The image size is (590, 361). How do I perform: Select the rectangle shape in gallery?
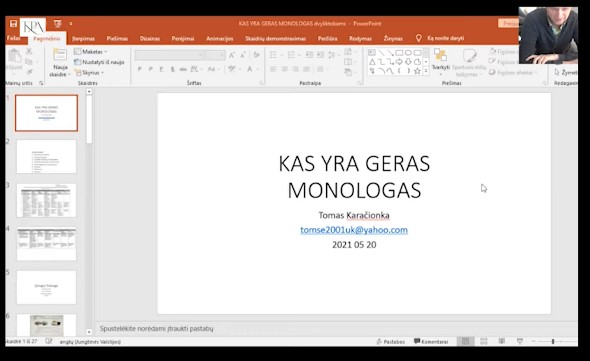pyautogui.click(x=399, y=53)
